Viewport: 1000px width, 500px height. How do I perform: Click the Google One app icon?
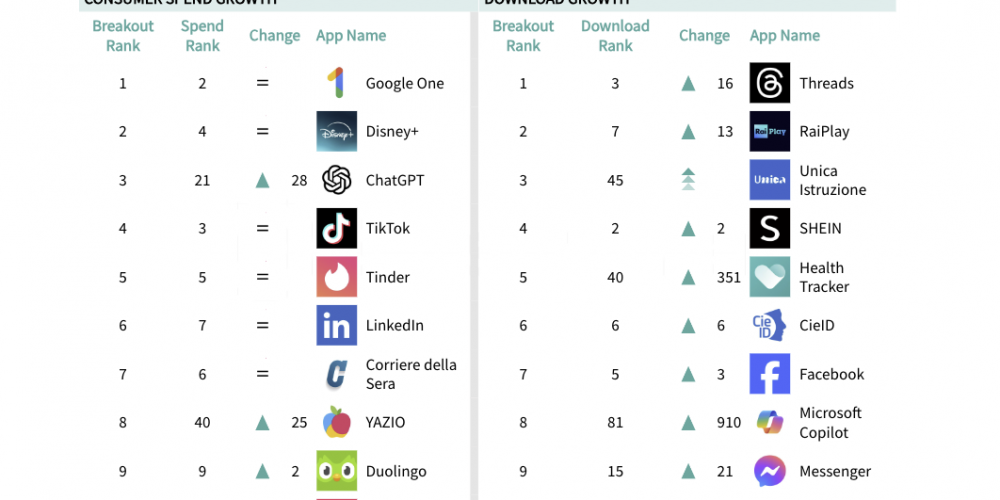click(336, 83)
